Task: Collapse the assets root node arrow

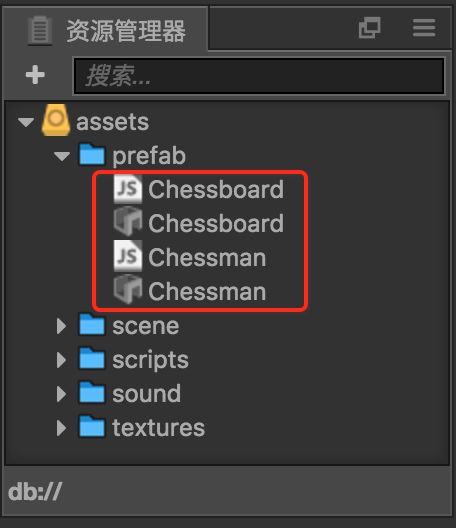Action: pos(26,122)
